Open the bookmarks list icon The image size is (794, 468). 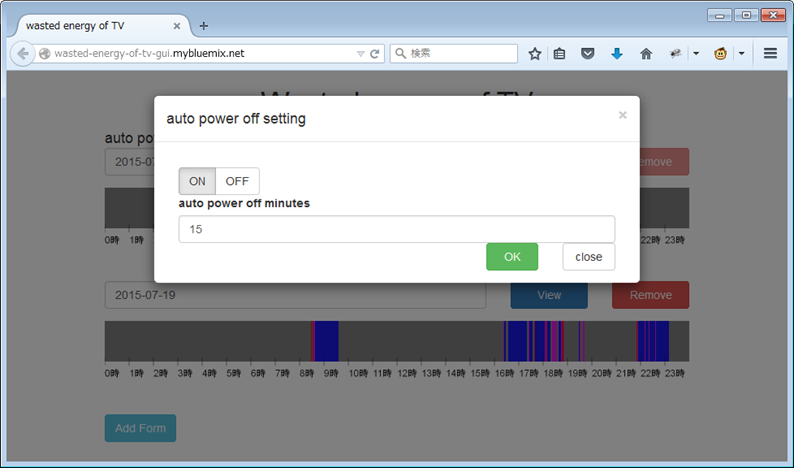click(559, 53)
